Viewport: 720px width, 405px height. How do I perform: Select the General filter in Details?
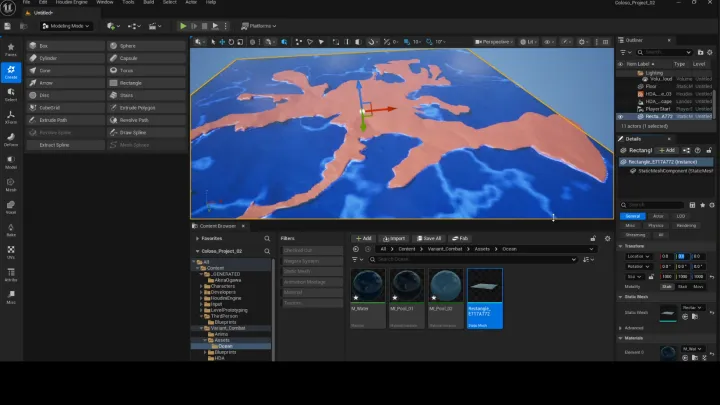click(x=632, y=216)
